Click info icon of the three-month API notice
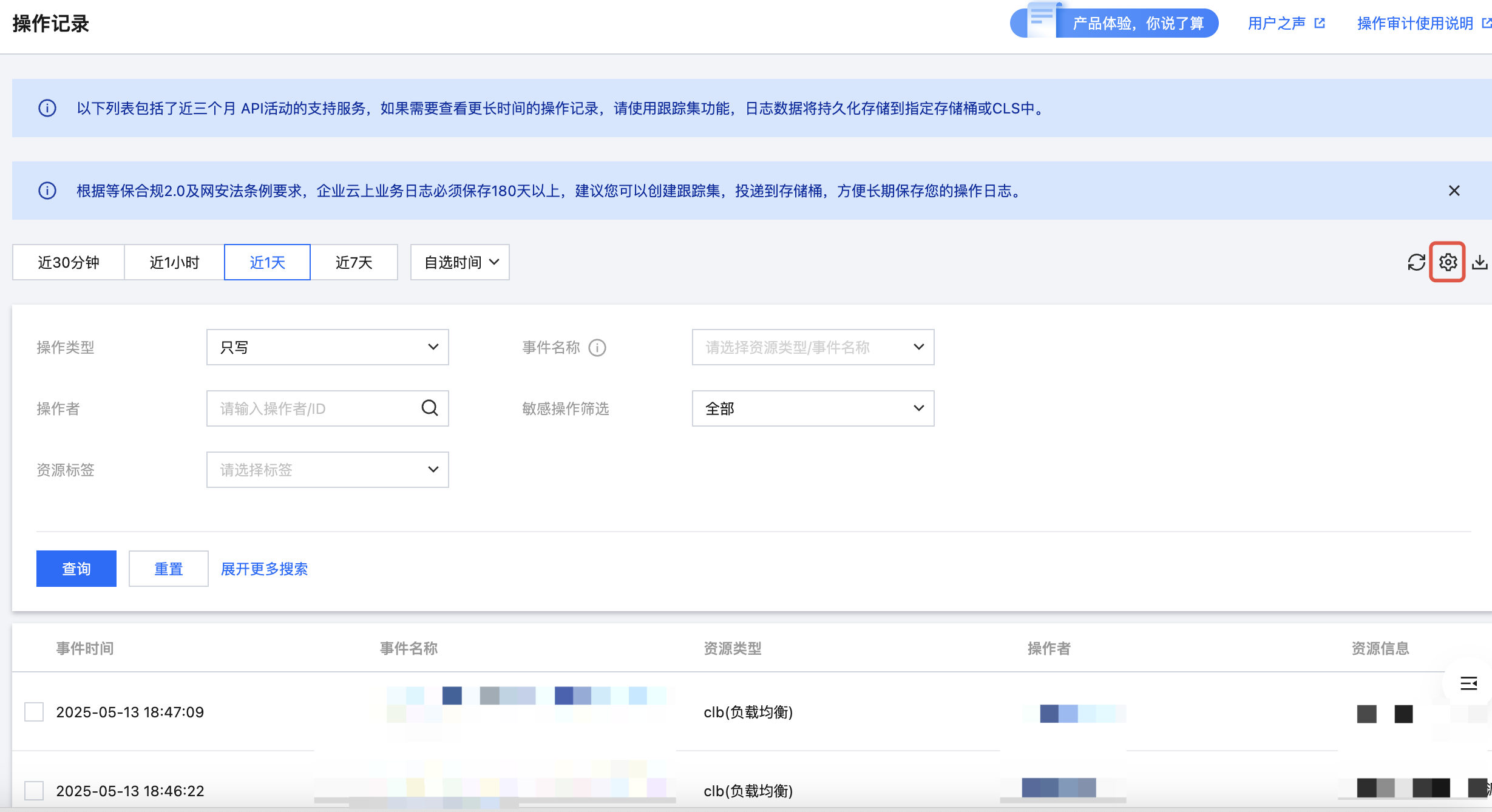This screenshot has width=1492, height=812. pos(47,108)
